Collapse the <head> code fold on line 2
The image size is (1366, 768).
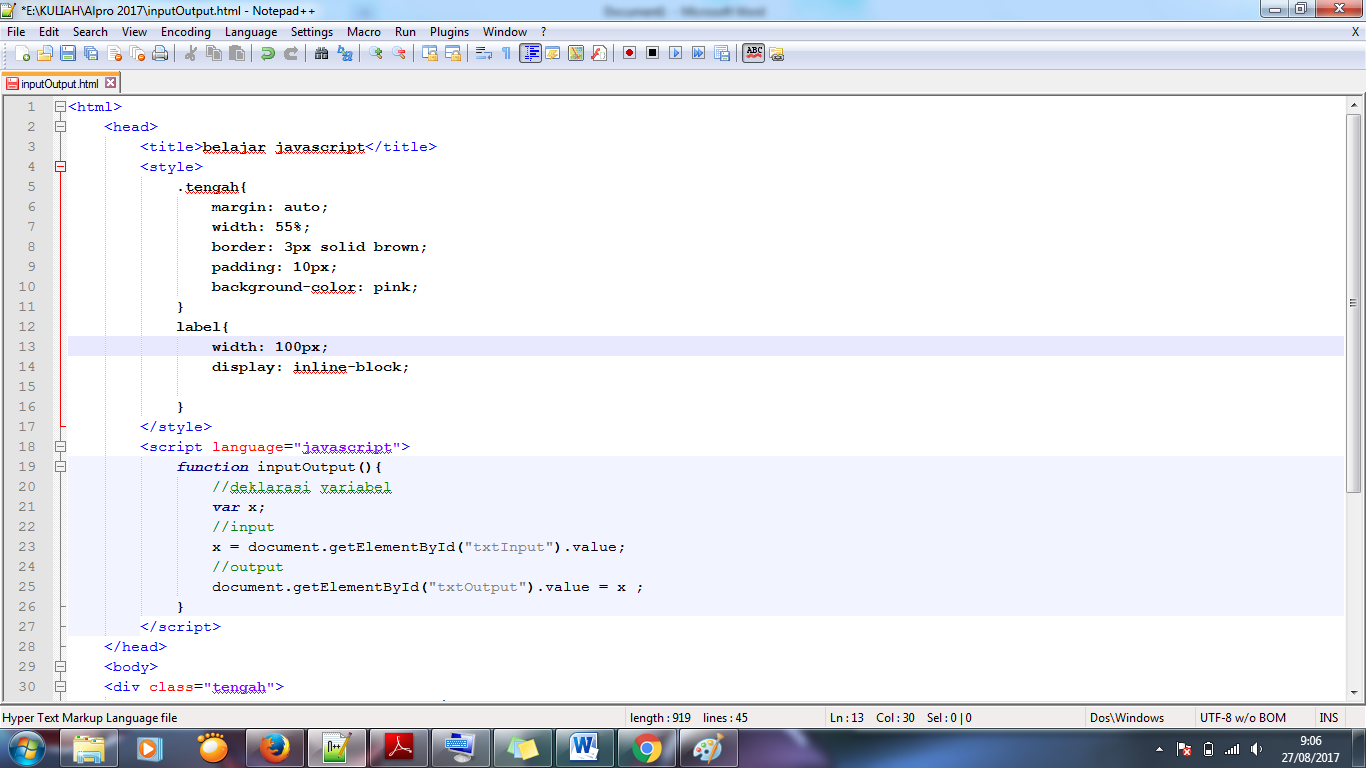[60, 126]
